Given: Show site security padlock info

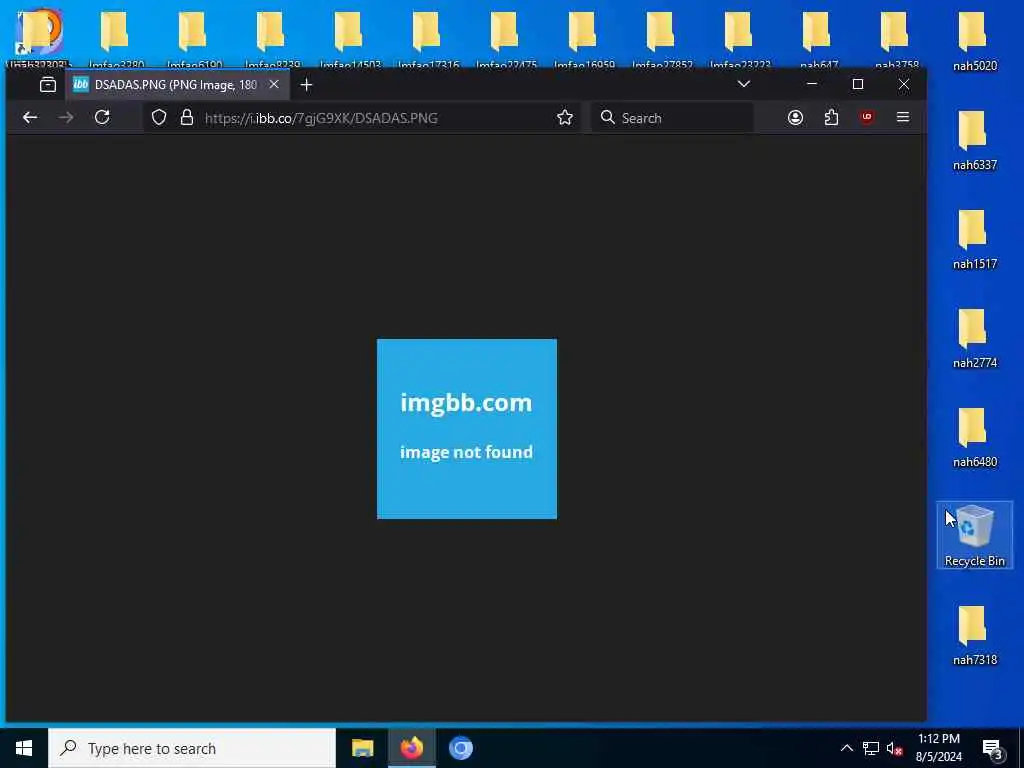Looking at the screenshot, I should [187, 118].
